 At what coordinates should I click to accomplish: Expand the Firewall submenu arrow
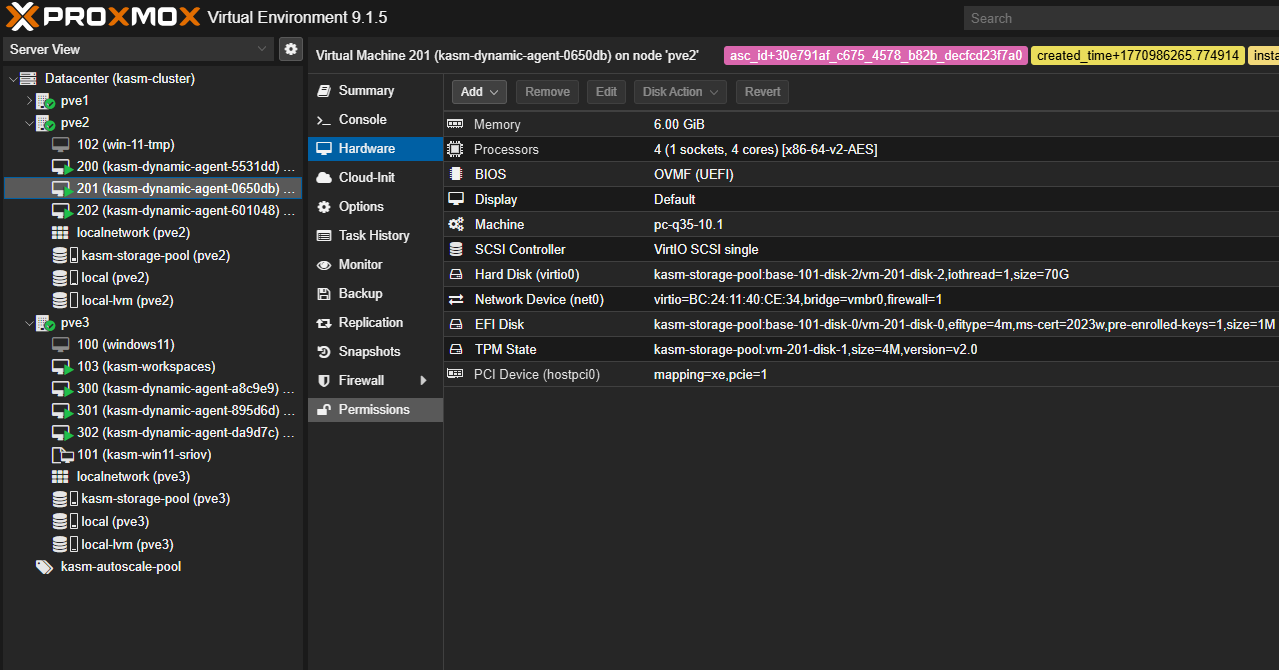pos(423,381)
